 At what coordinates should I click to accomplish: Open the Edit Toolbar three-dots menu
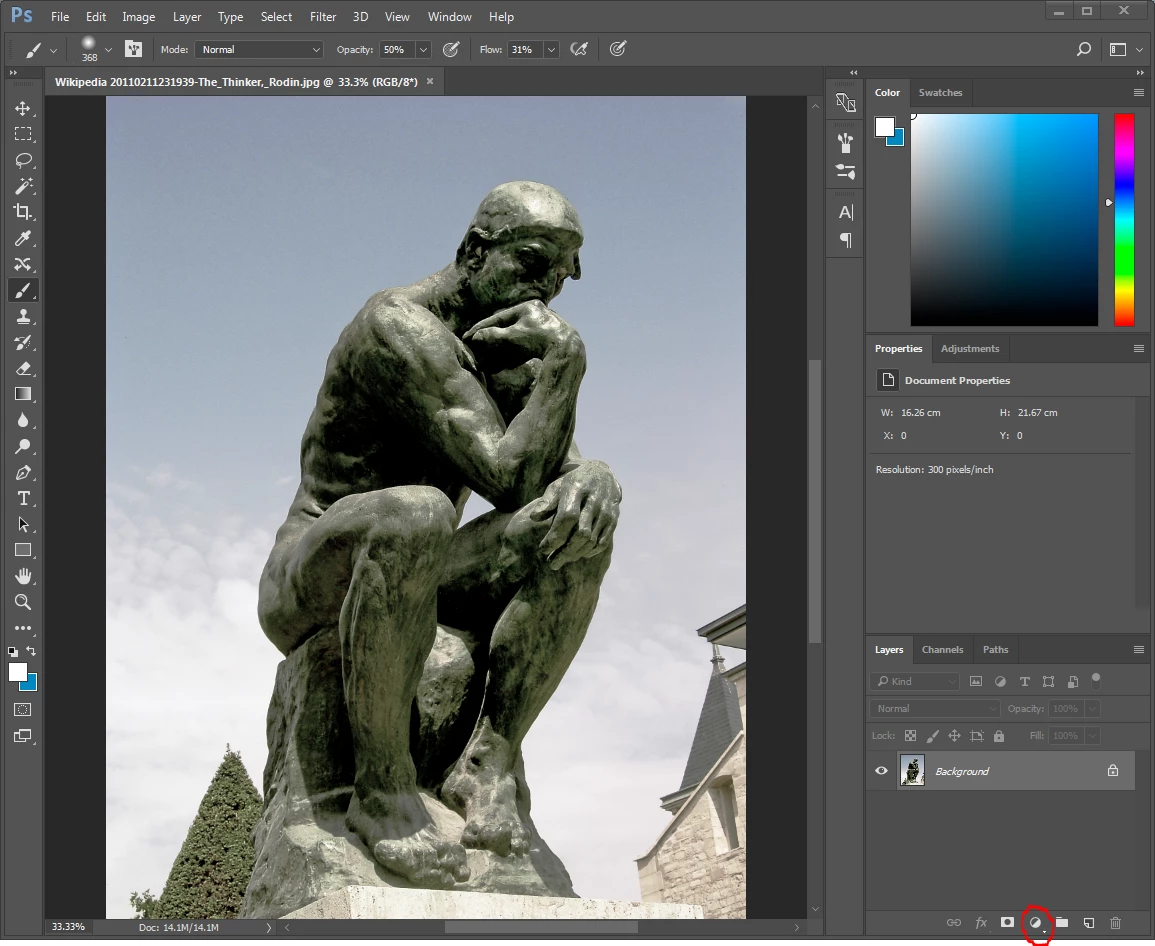click(x=23, y=628)
